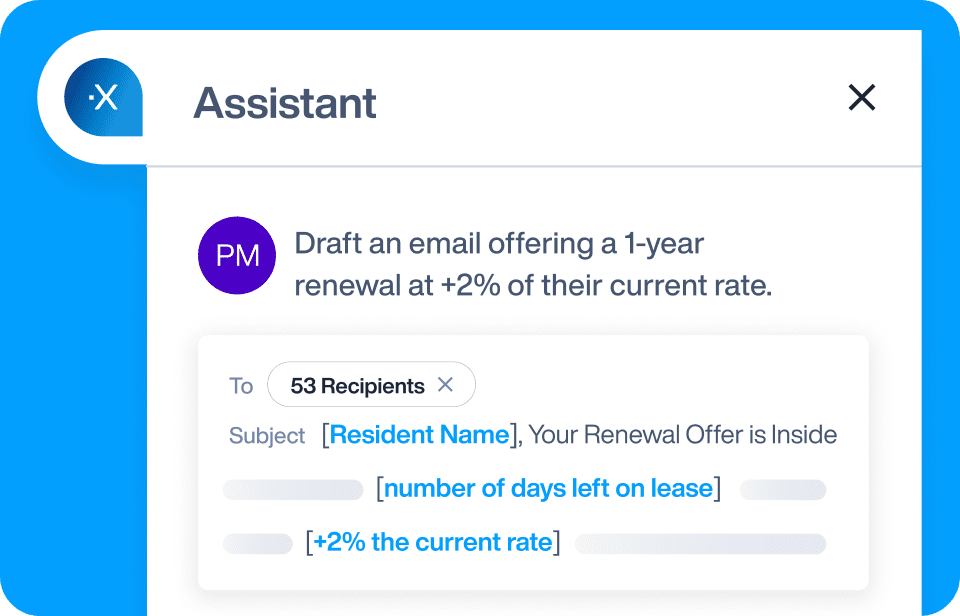This screenshot has width=960, height=616.
Task: Click the number of days left on lease placeholder
Action: tap(548, 489)
